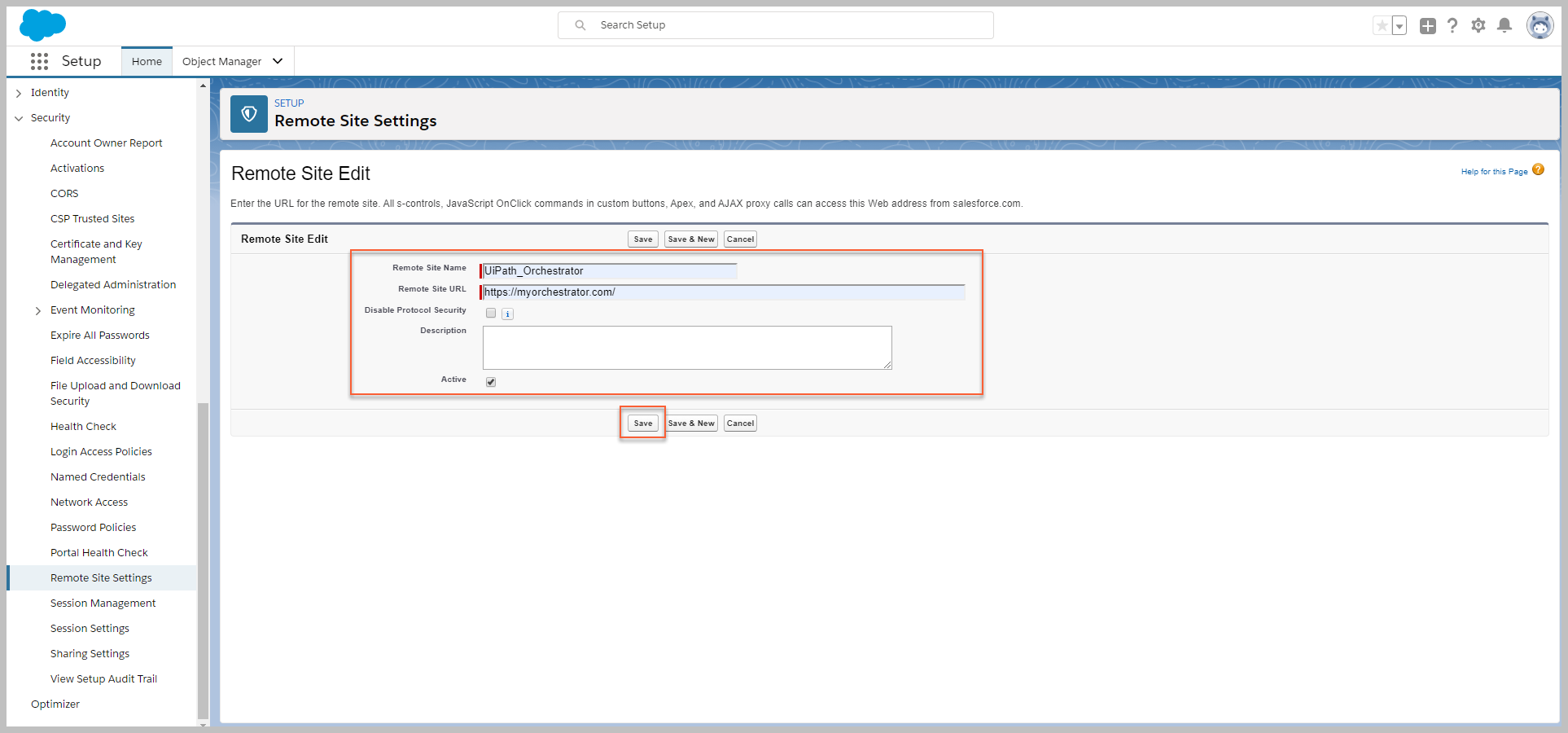
Task: View the notifications bell
Action: coord(1504,26)
